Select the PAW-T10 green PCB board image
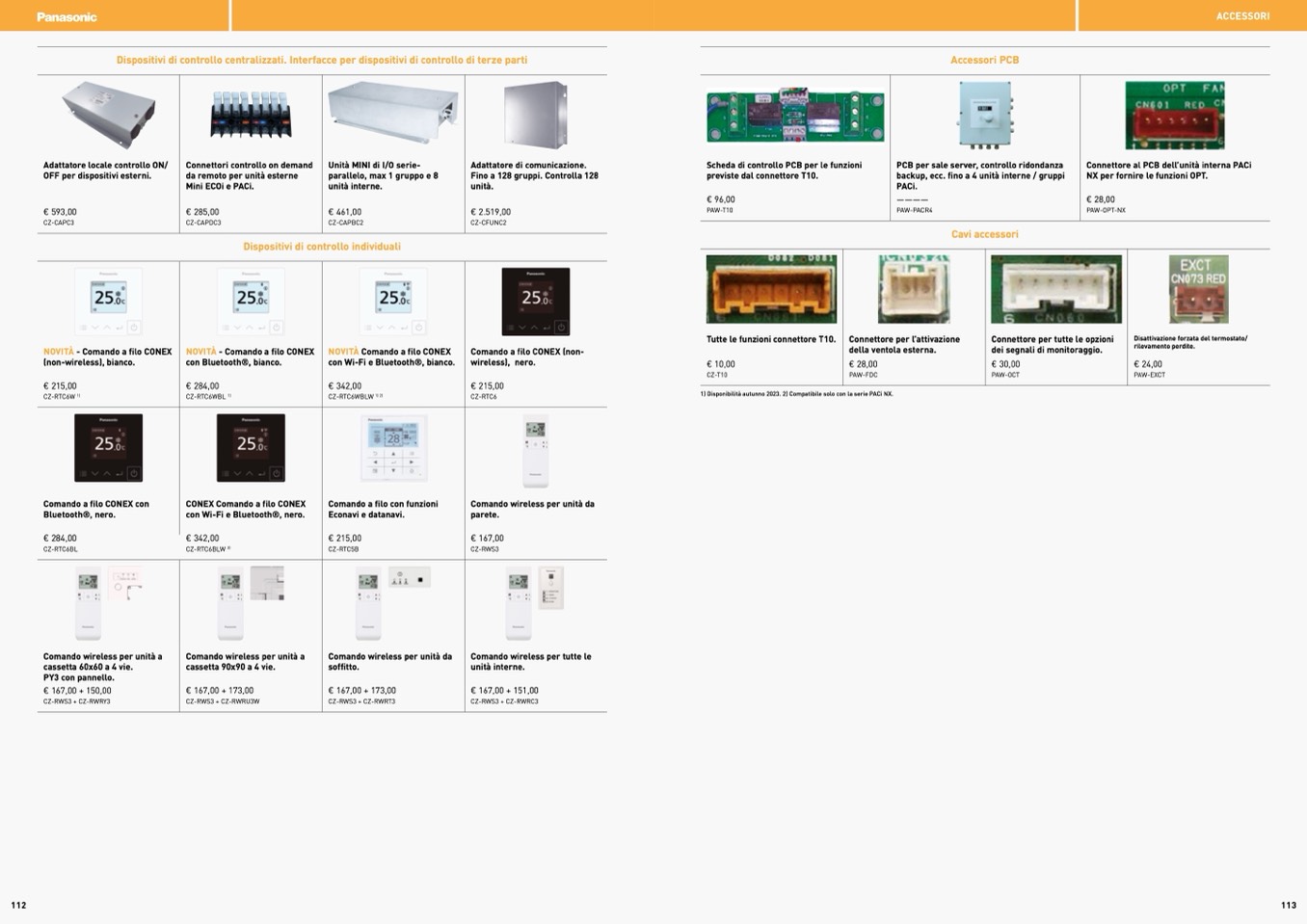 tap(794, 116)
